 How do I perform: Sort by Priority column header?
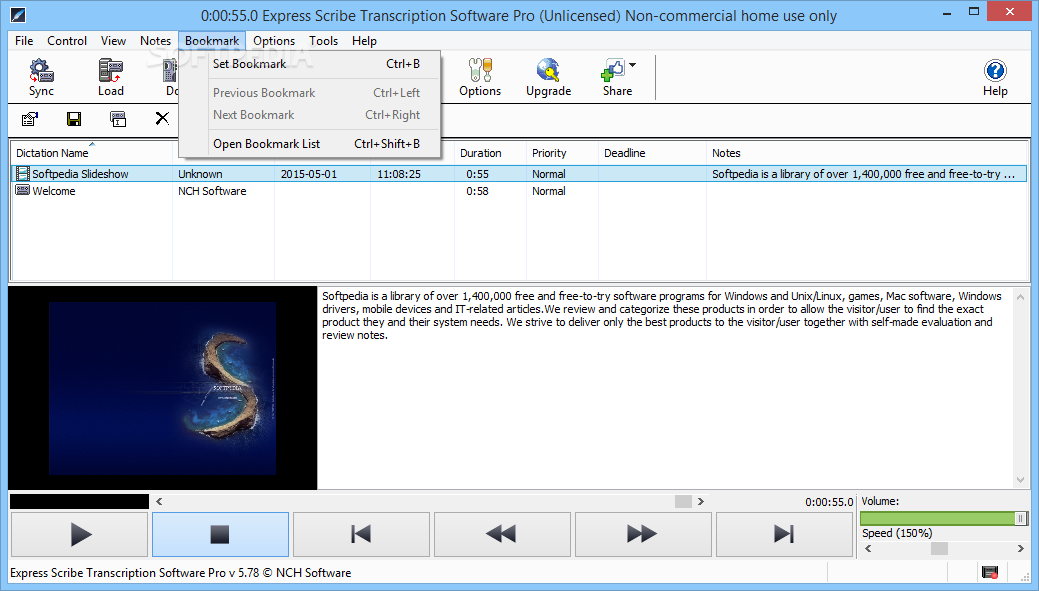[562, 153]
